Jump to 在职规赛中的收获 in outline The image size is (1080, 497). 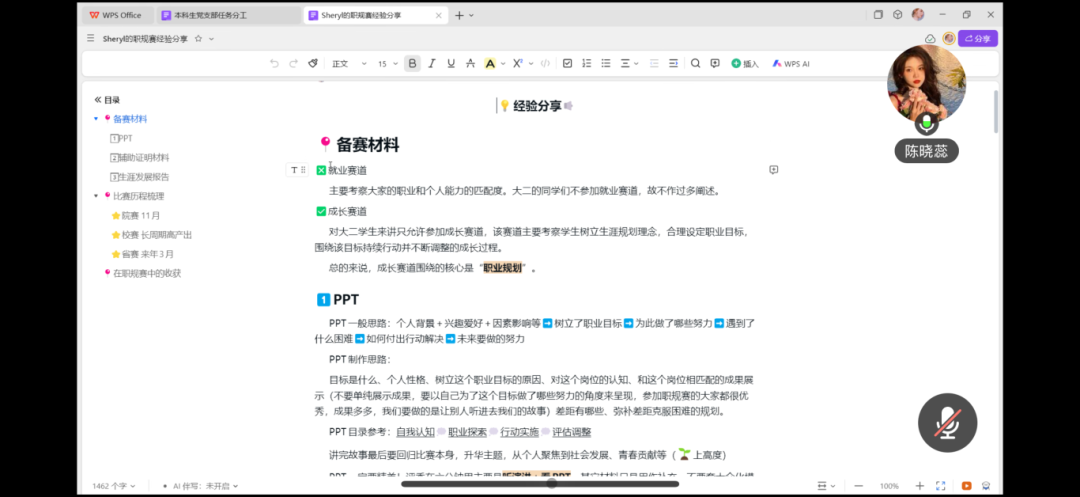click(x=146, y=273)
